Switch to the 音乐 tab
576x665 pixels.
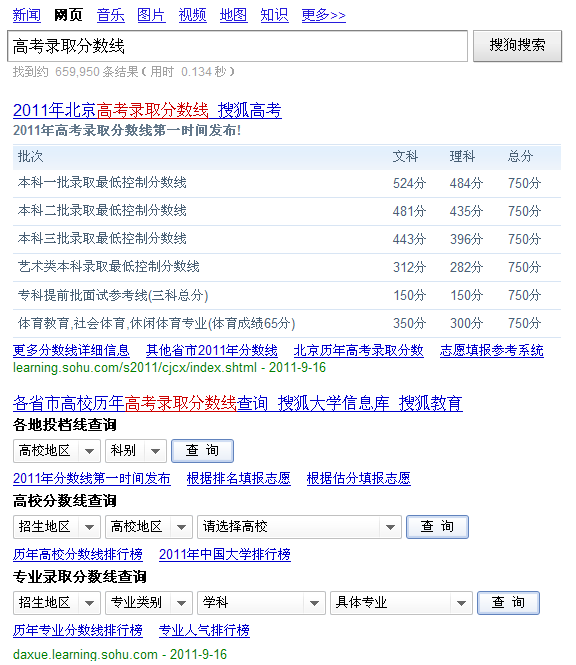pyautogui.click(x=110, y=15)
